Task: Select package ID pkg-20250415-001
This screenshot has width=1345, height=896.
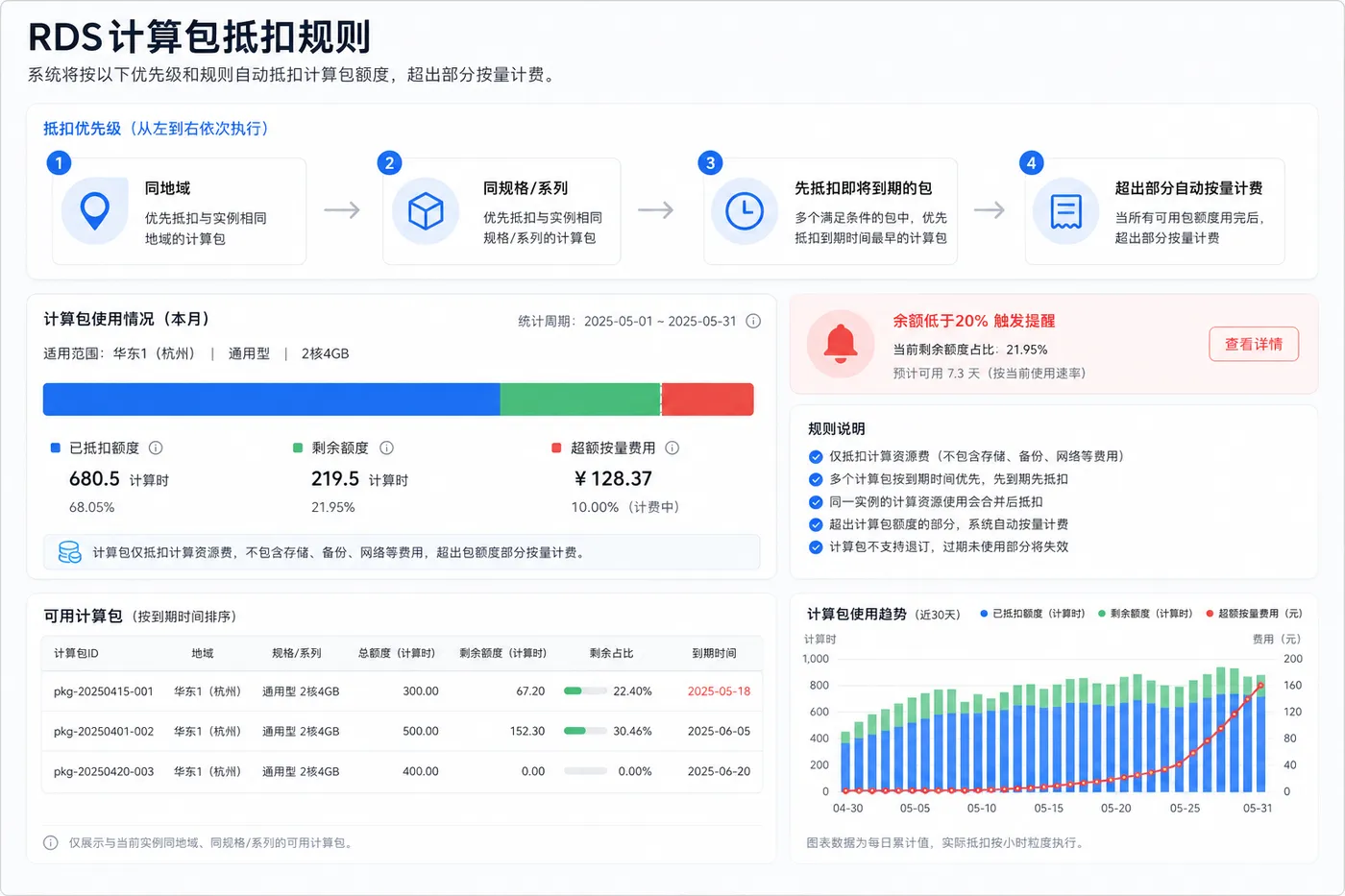Action: (104, 691)
